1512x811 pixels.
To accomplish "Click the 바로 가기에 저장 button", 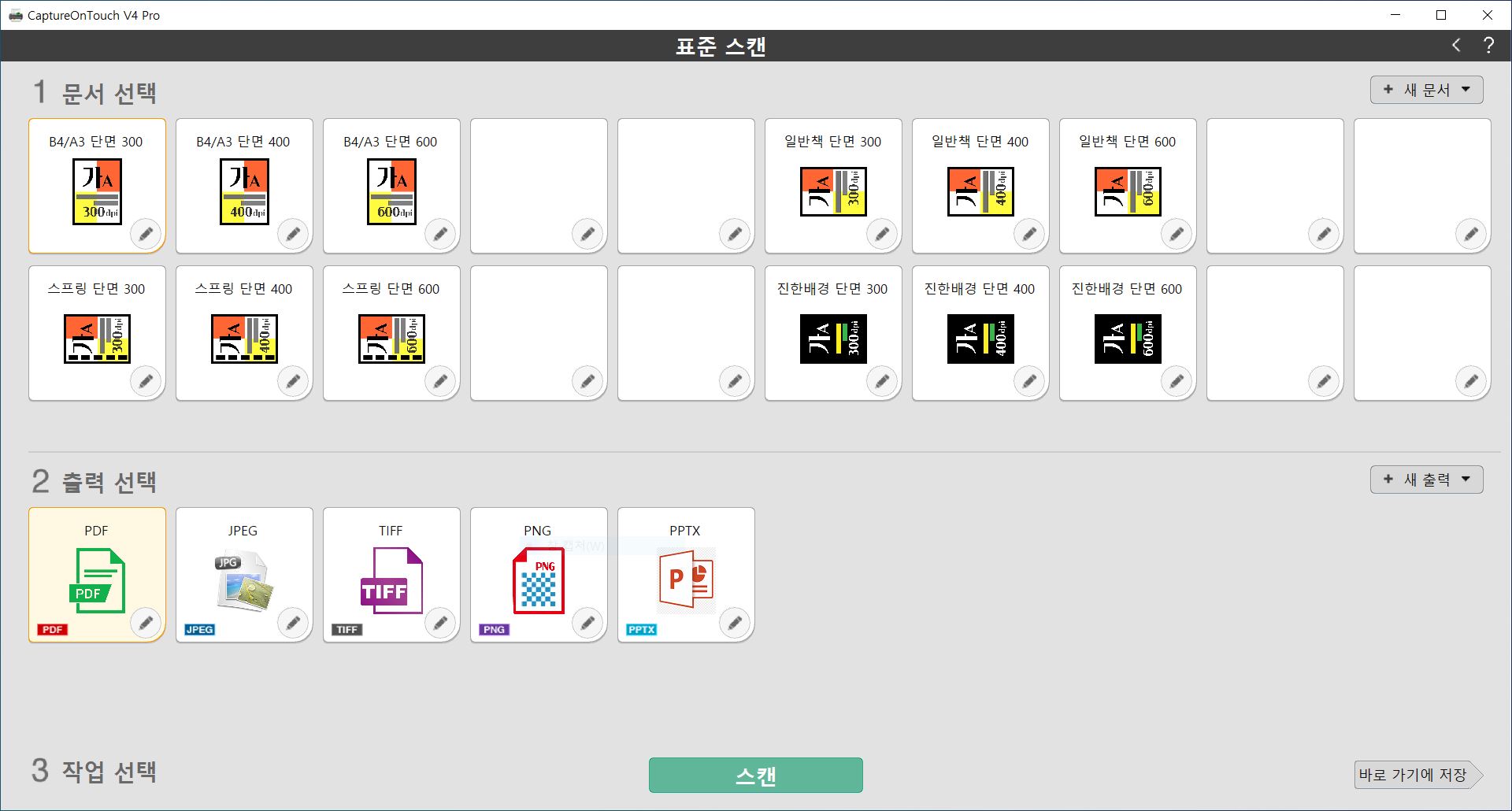I will 1414,775.
